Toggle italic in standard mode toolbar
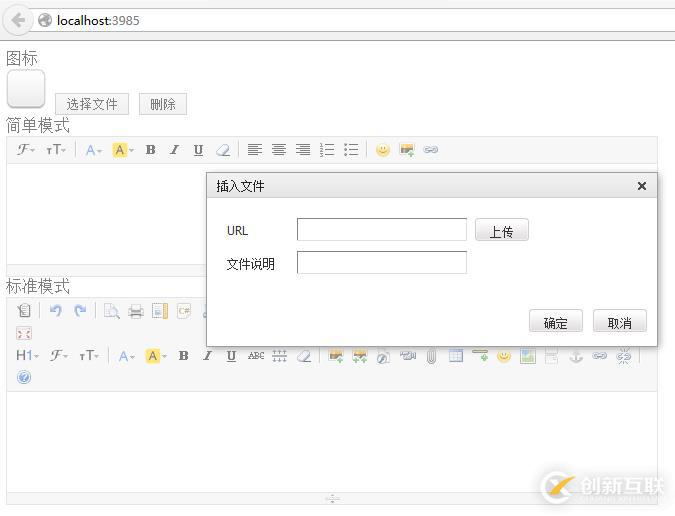Viewport: 675px width, 516px height. click(207, 355)
